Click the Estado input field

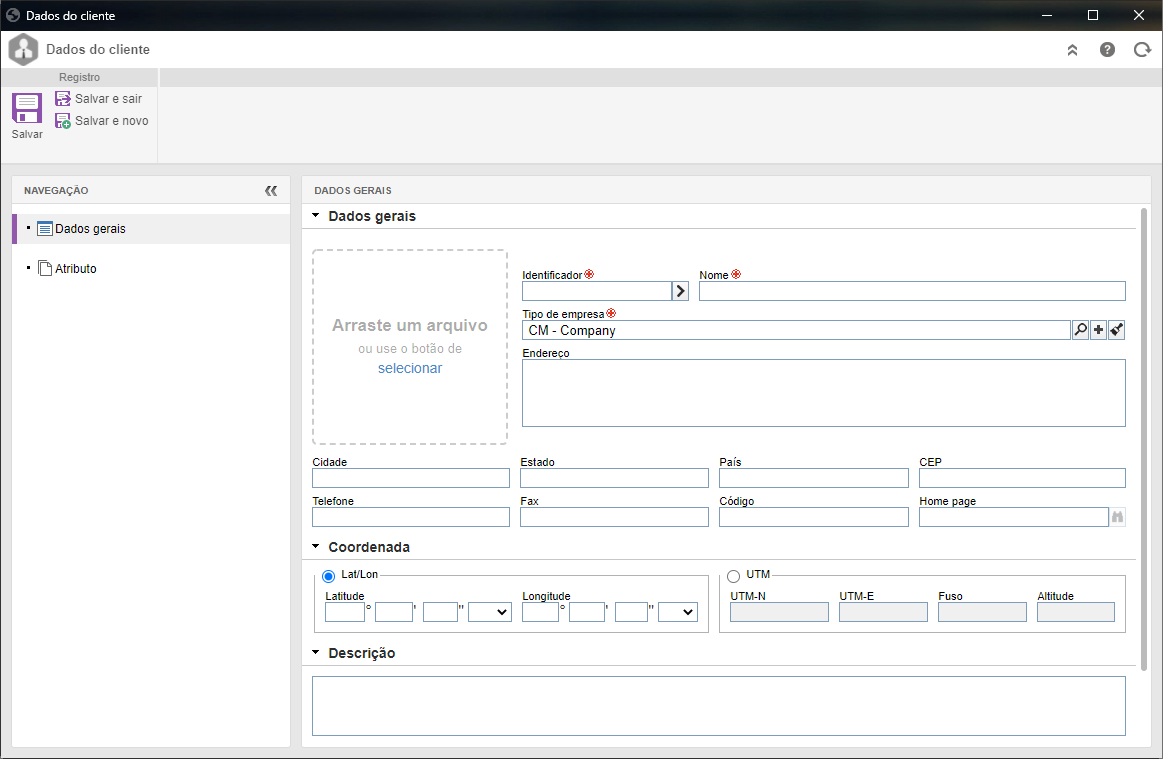(x=614, y=478)
